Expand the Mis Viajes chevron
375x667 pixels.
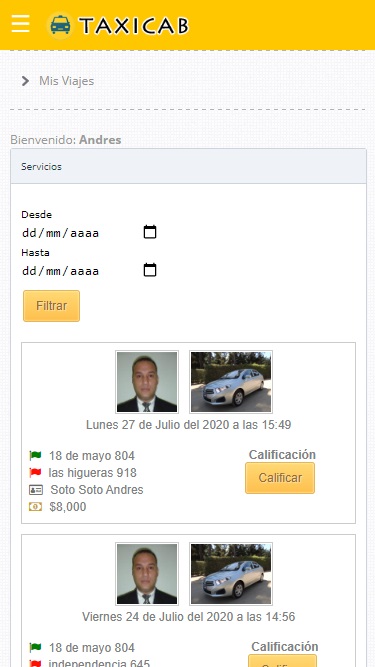[x=26, y=81]
